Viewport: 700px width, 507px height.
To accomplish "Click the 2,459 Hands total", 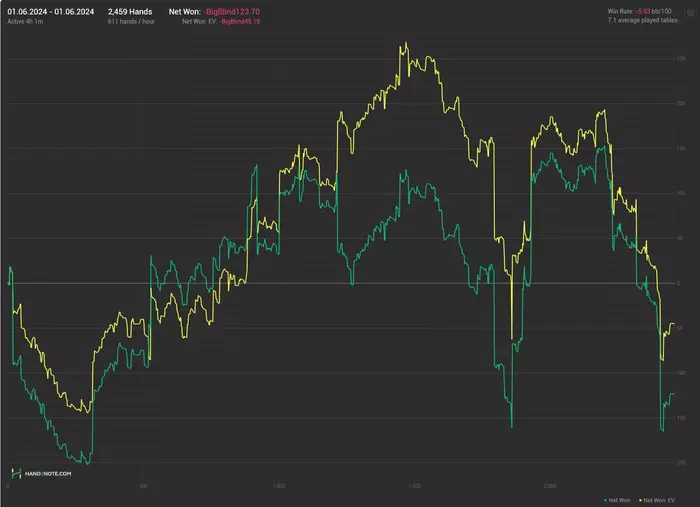I will coord(130,12).
